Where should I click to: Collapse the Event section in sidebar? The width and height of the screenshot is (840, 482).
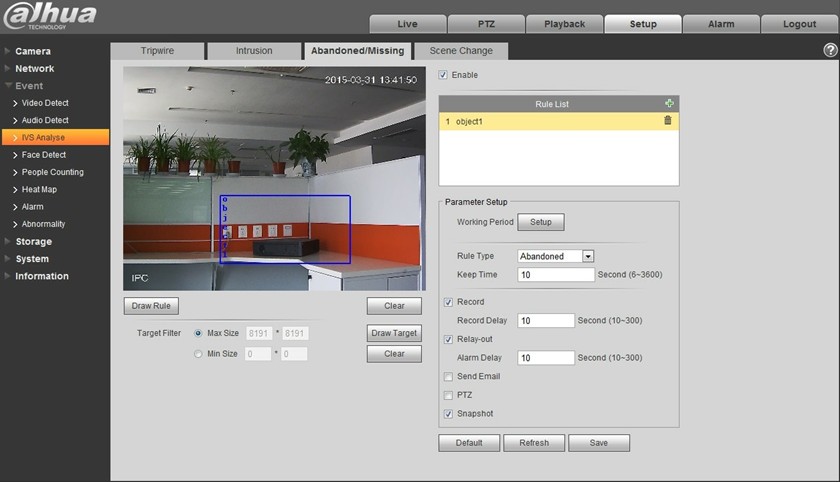click(x=29, y=86)
